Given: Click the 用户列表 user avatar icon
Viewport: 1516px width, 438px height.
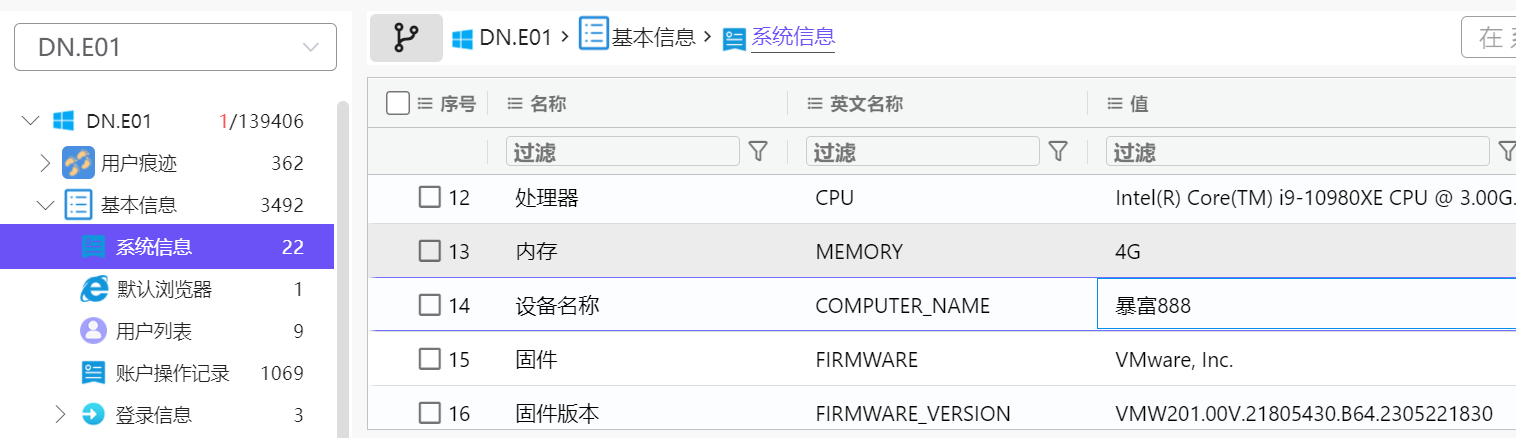Looking at the screenshot, I should pos(93,331).
